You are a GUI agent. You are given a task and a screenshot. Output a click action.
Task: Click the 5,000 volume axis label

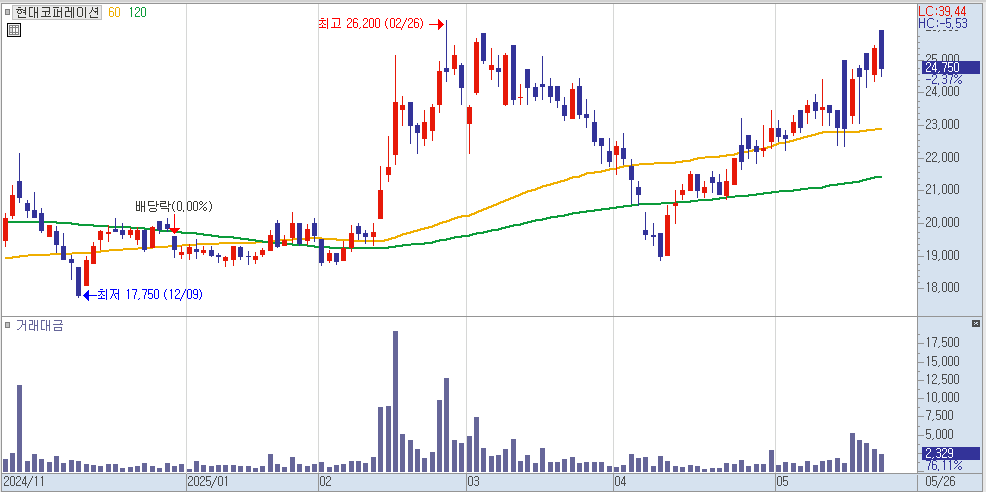(941, 435)
